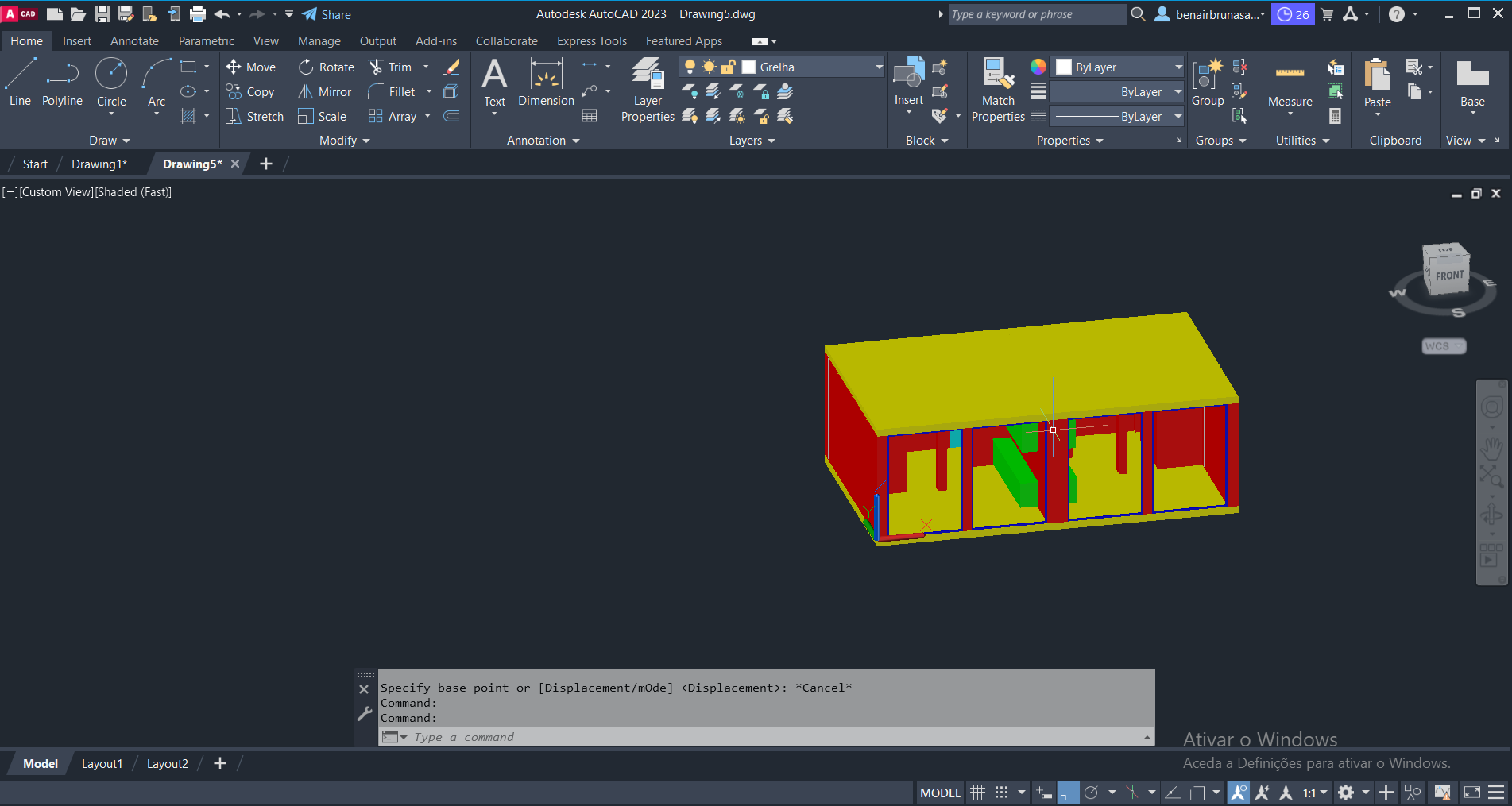This screenshot has width=1512, height=806.
Task: Click the Plot printer icon
Action: (x=198, y=14)
